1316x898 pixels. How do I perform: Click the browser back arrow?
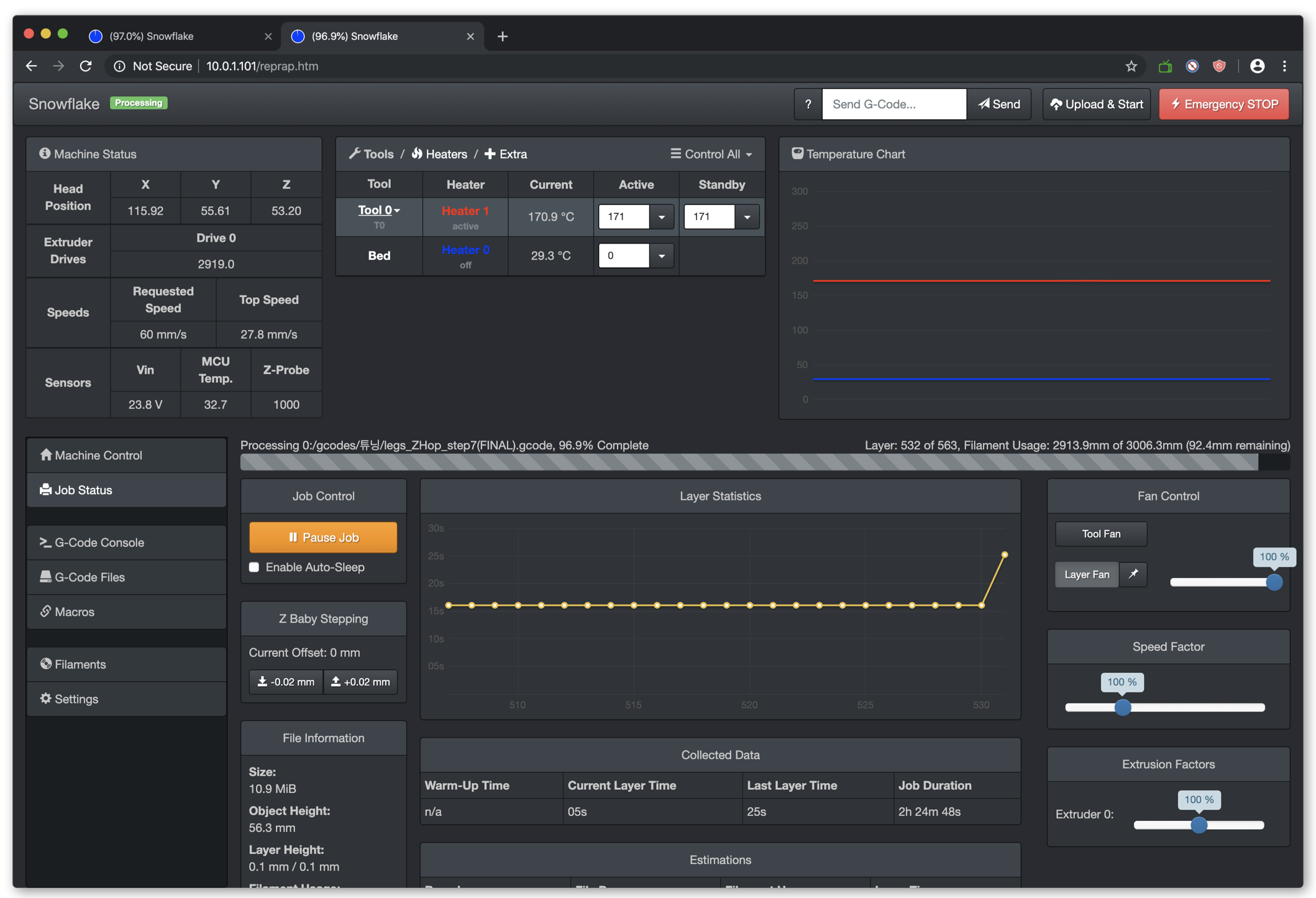point(32,66)
